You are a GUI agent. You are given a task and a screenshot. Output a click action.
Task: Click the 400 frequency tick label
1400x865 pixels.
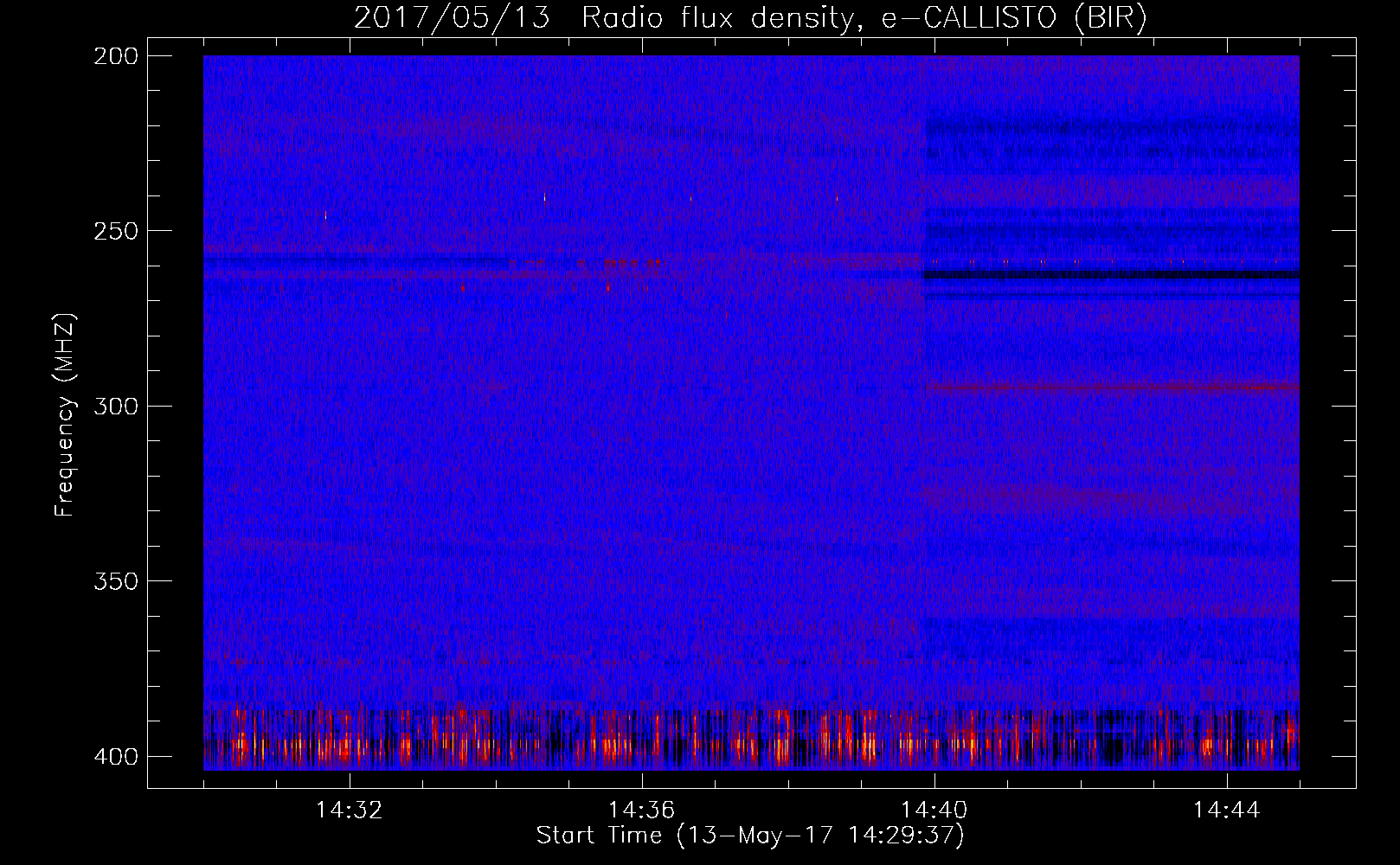(115, 756)
